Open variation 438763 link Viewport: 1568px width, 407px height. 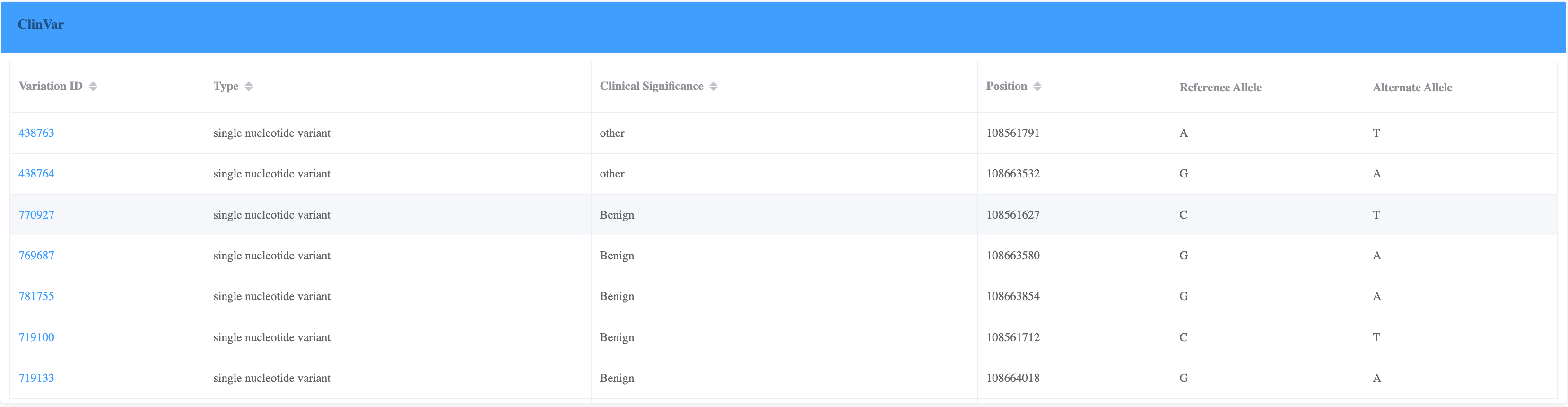tap(36, 133)
